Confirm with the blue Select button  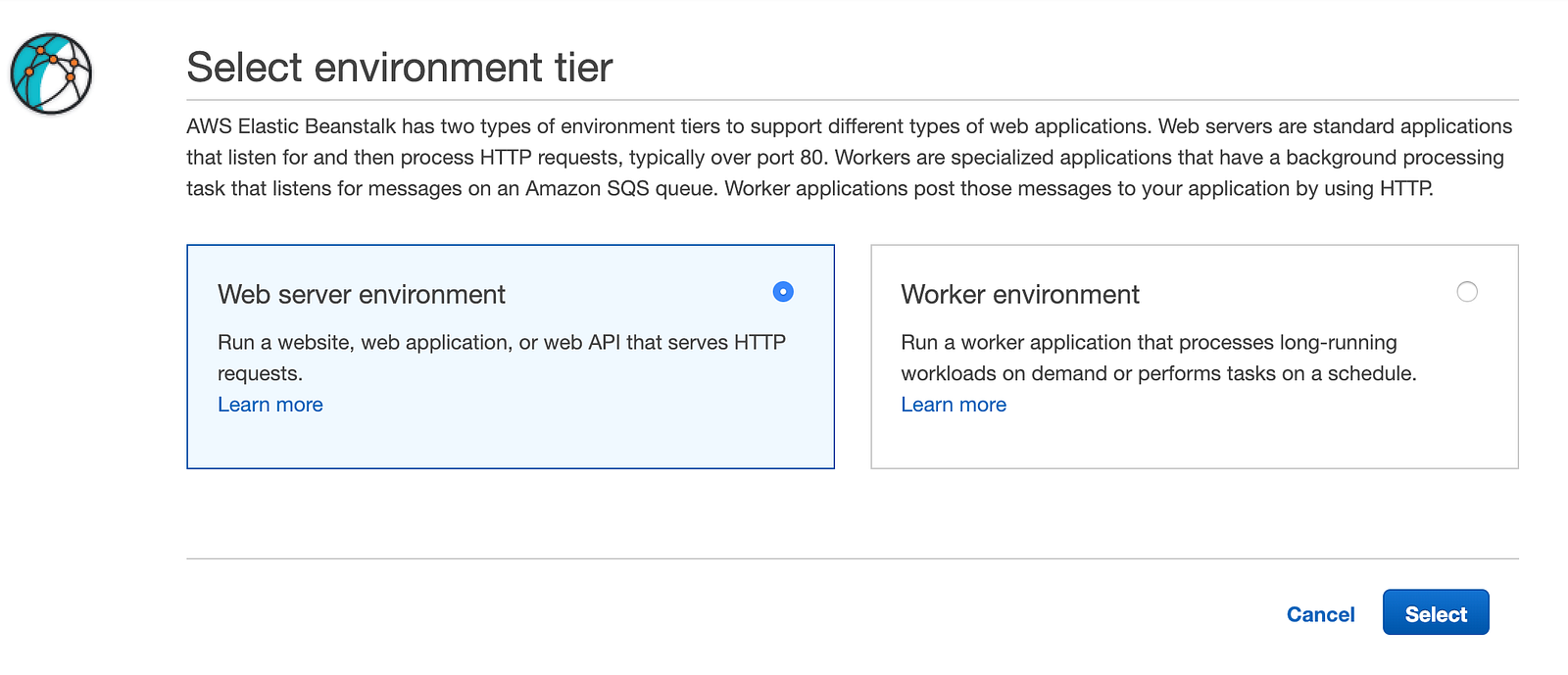click(1436, 612)
